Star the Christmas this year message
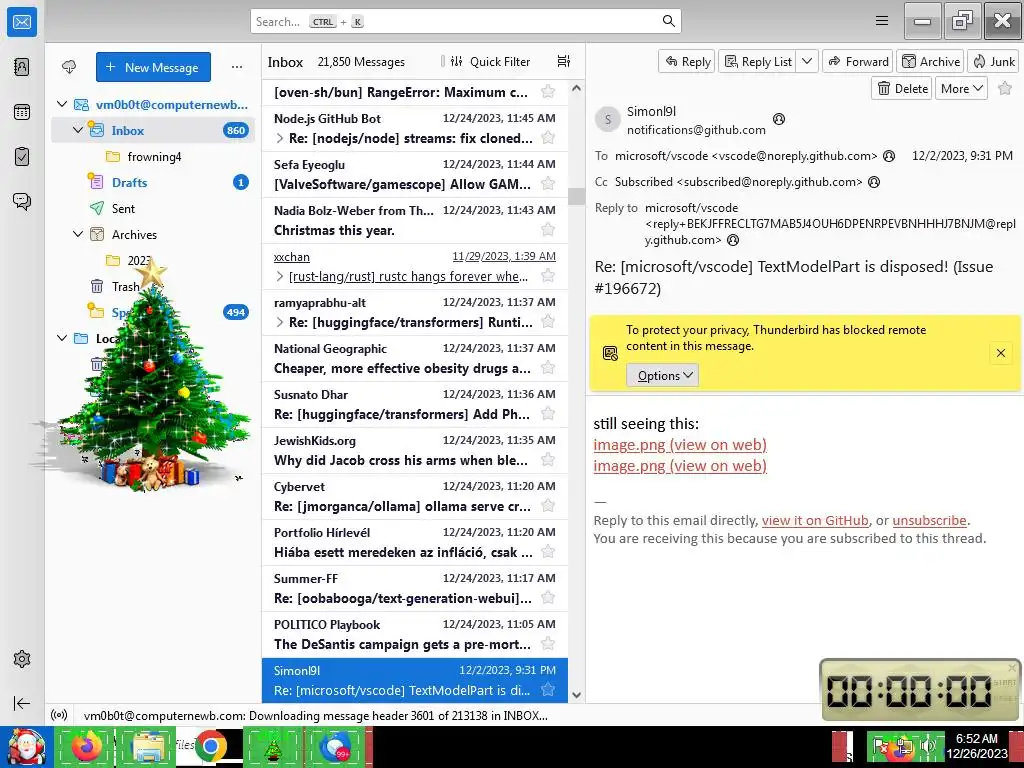The image size is (1024, 768). (x=548, y=230)
